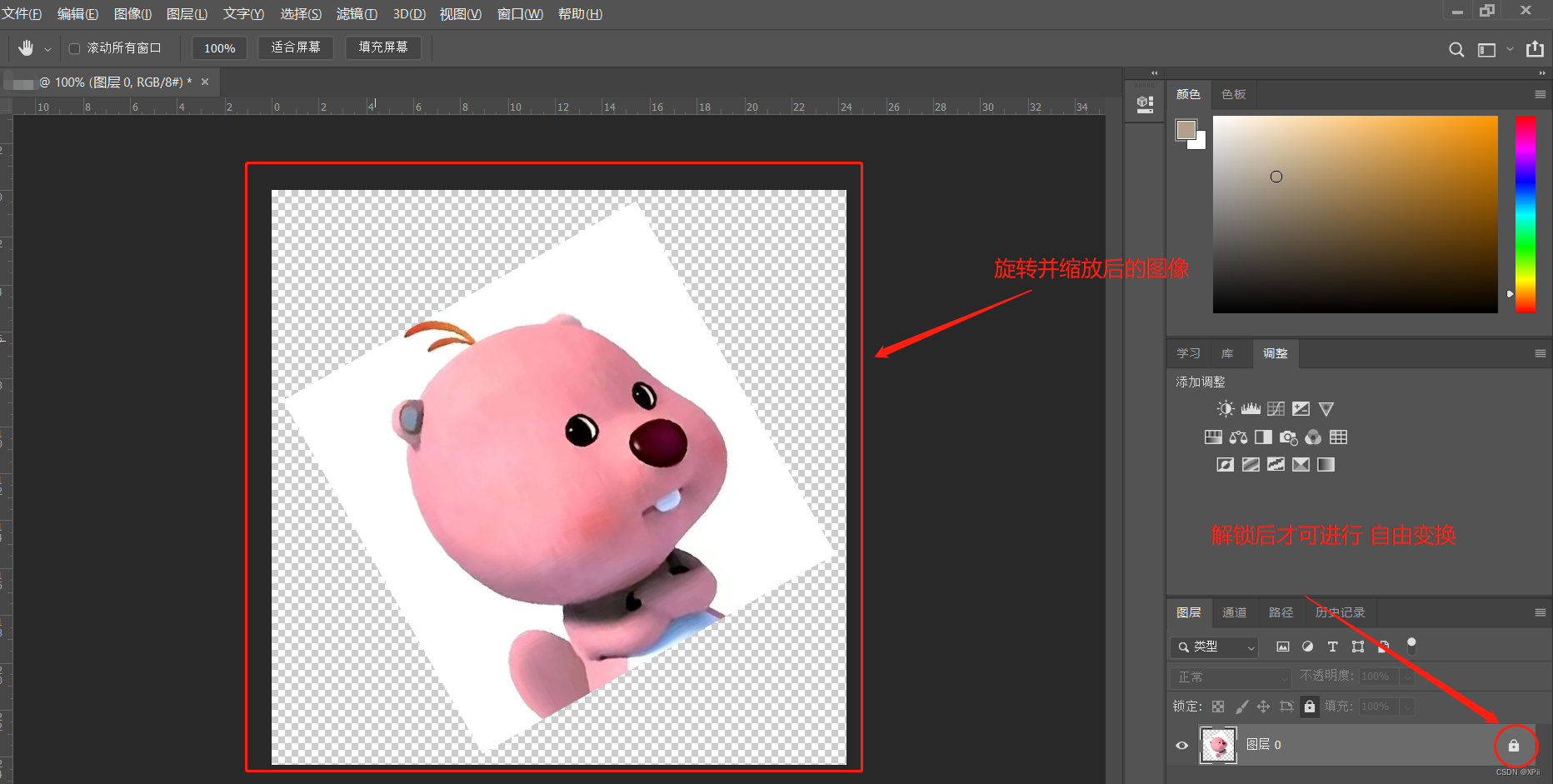Hide 图层 0 with the eye icon
This screenshot has width=1553, height=784.
[x=1181, y=745]
